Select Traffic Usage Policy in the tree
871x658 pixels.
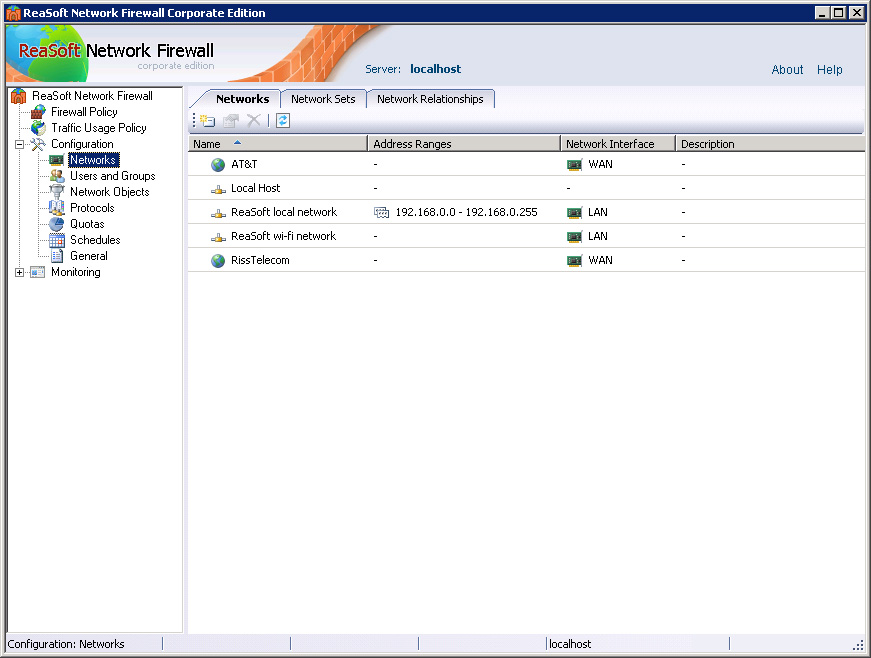pos(99,128)
